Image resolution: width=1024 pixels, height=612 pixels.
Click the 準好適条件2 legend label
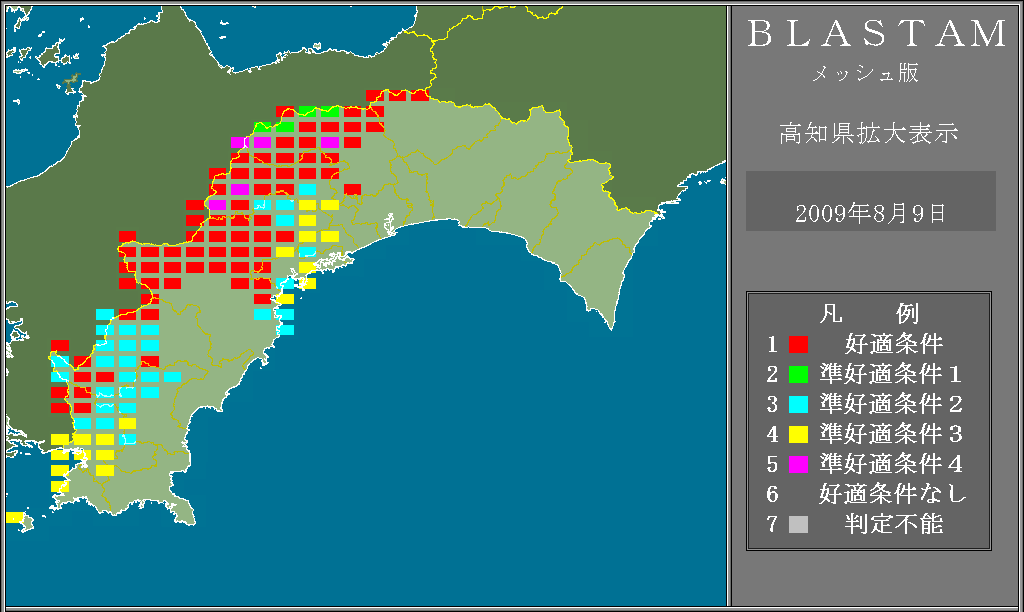pos(891,404)
